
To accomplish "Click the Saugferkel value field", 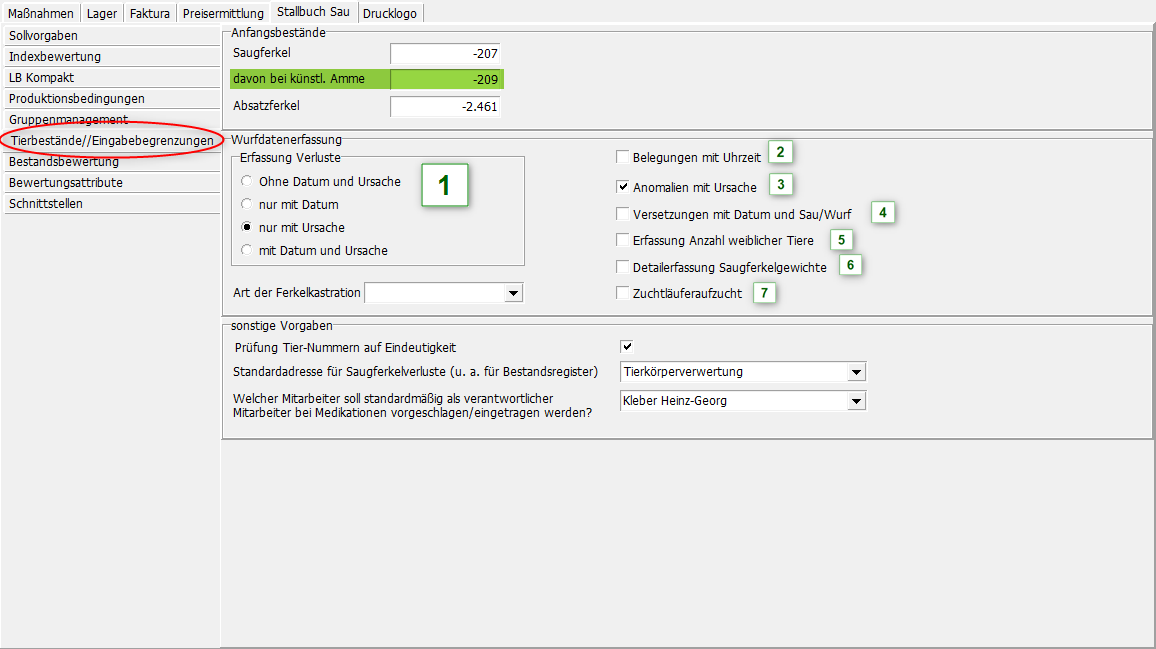I will coord(445,53).
